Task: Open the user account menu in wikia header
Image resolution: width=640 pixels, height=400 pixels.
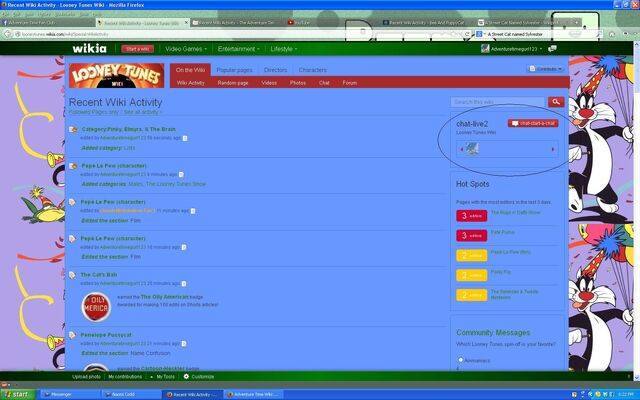Action: (511, 49)
